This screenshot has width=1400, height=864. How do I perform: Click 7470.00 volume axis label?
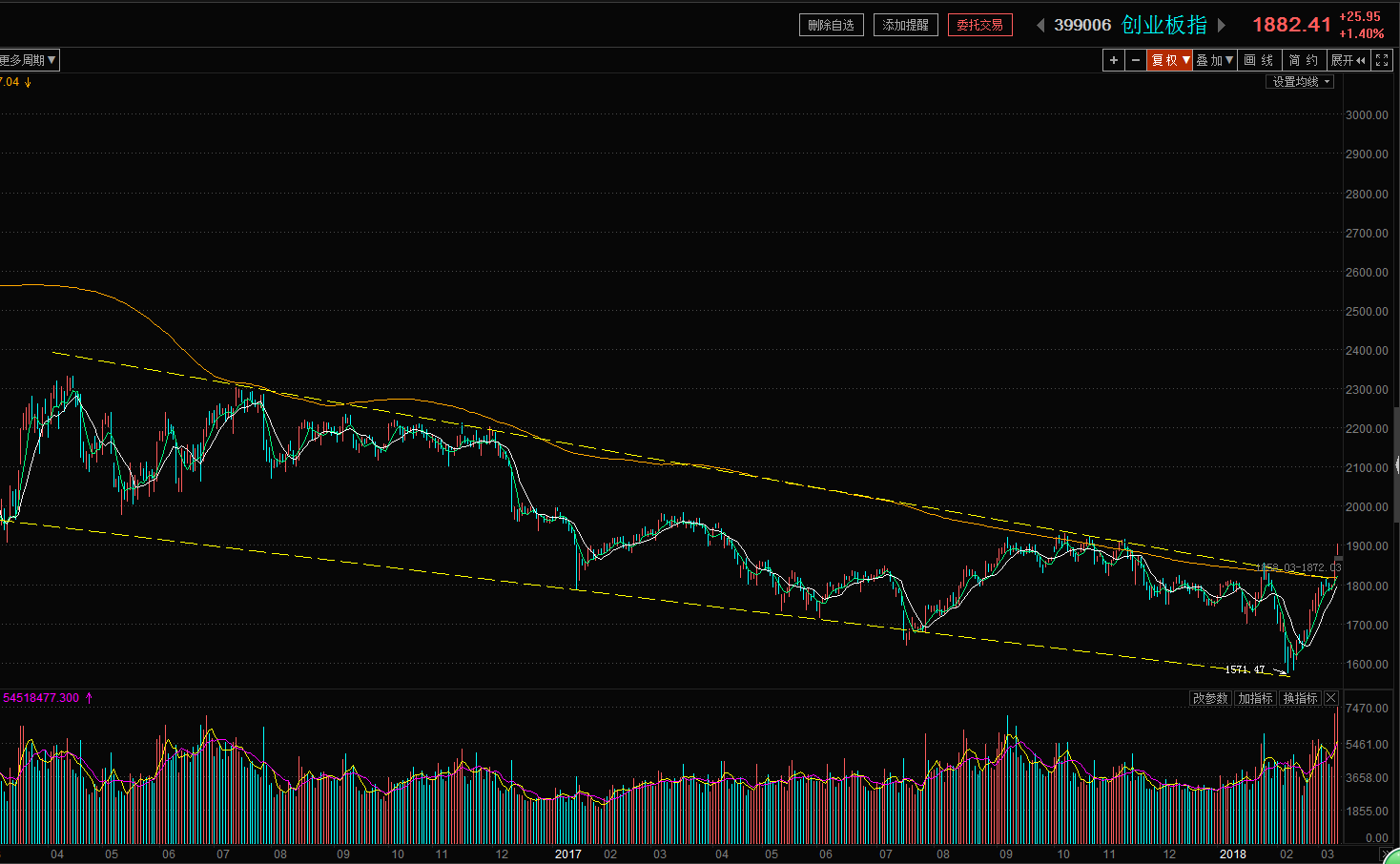pyautogui.click(x=1367, y=709)
